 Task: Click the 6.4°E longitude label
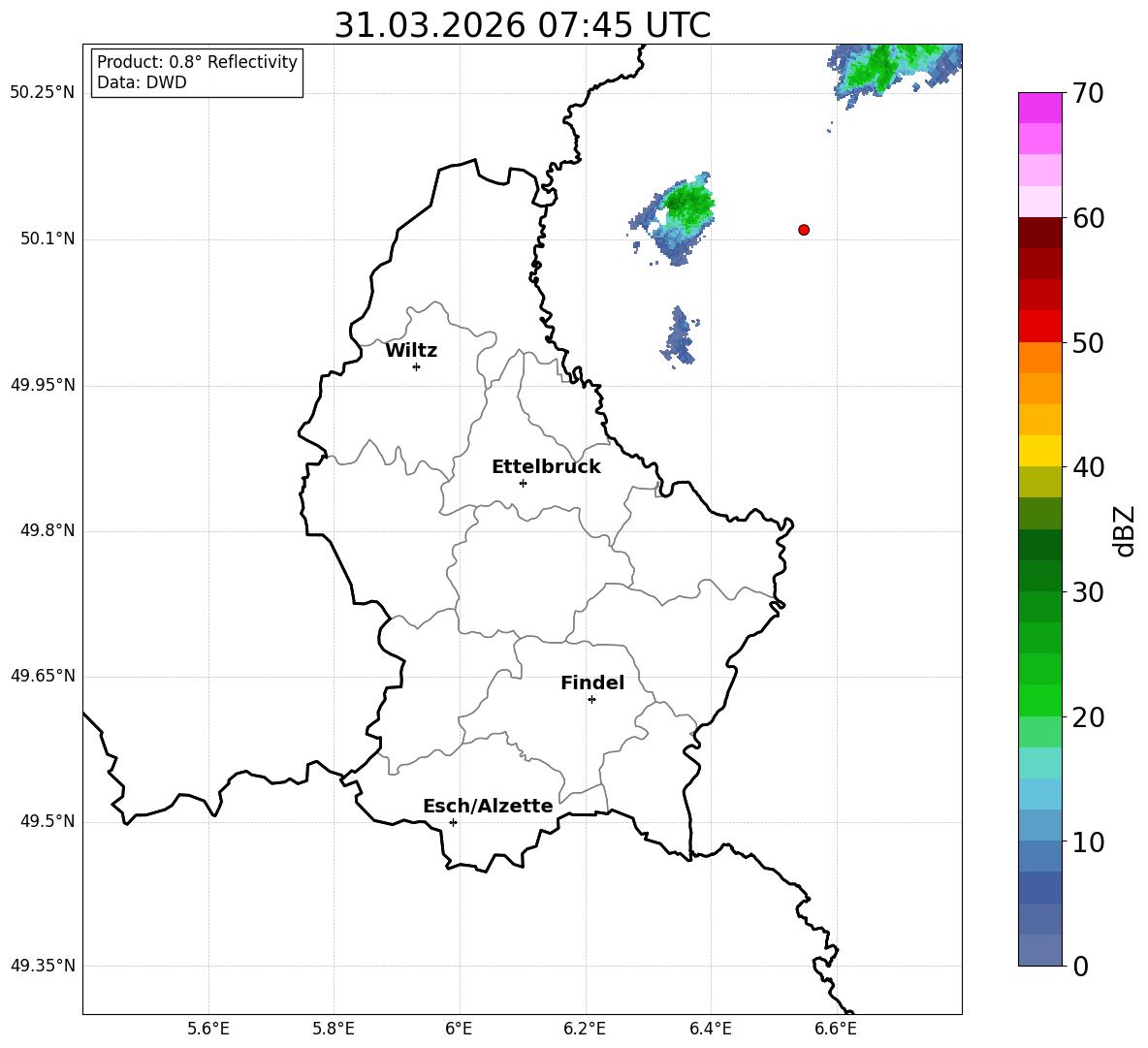click(710, 1029)
